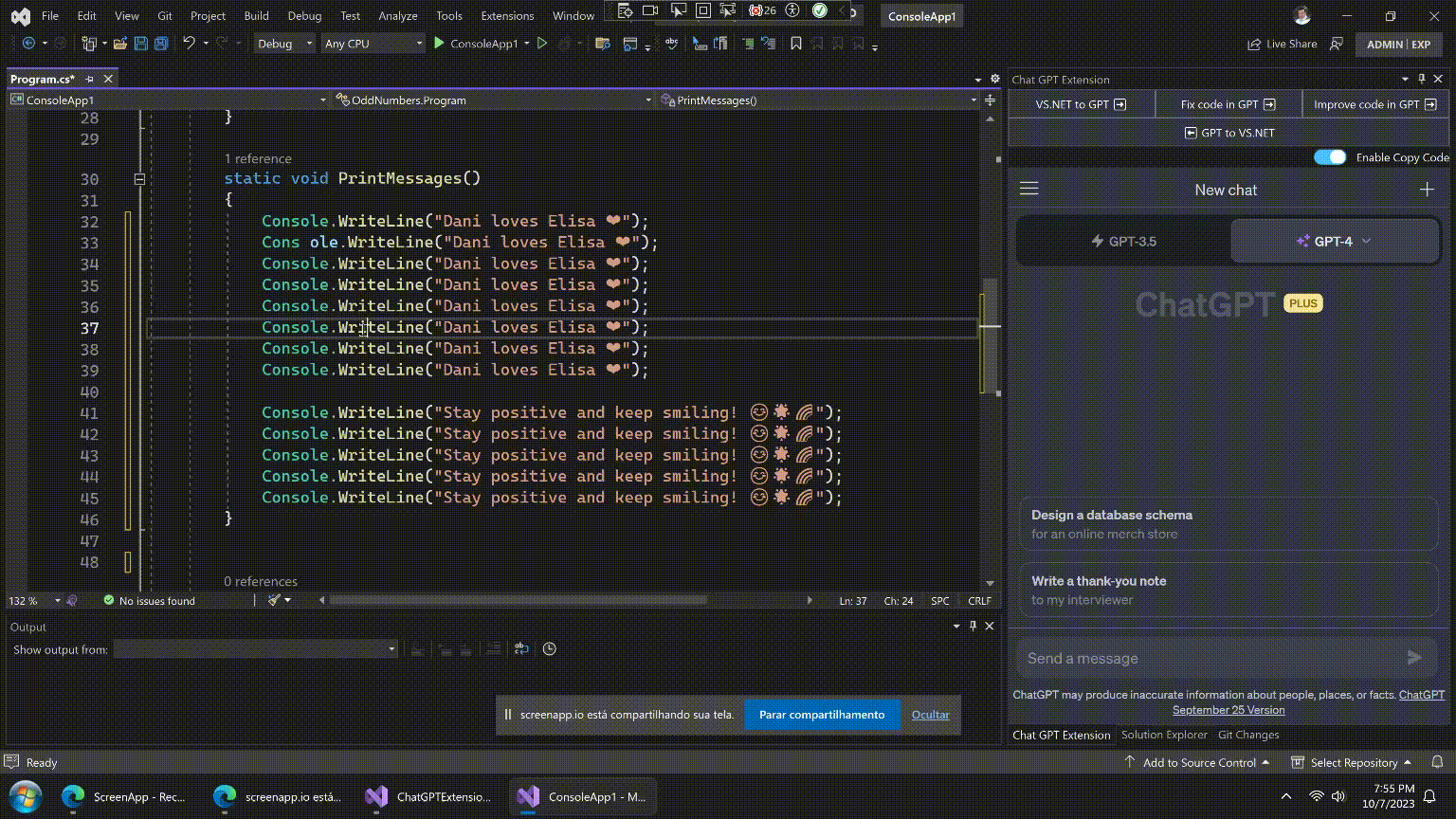
Task: Click the Undo arrow icon
Action: [x=189, y=44]
